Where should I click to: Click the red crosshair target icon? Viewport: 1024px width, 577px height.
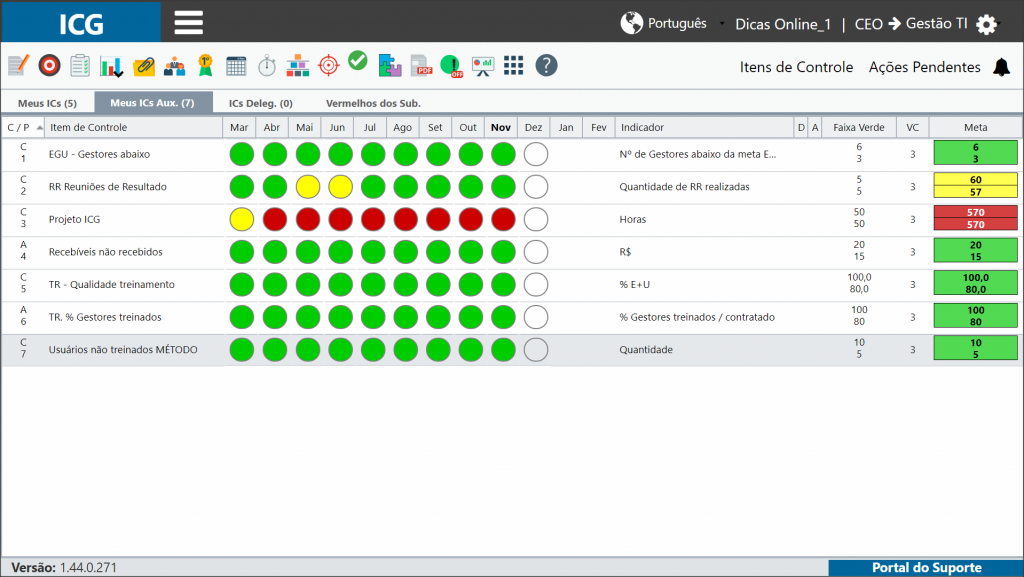328,65
